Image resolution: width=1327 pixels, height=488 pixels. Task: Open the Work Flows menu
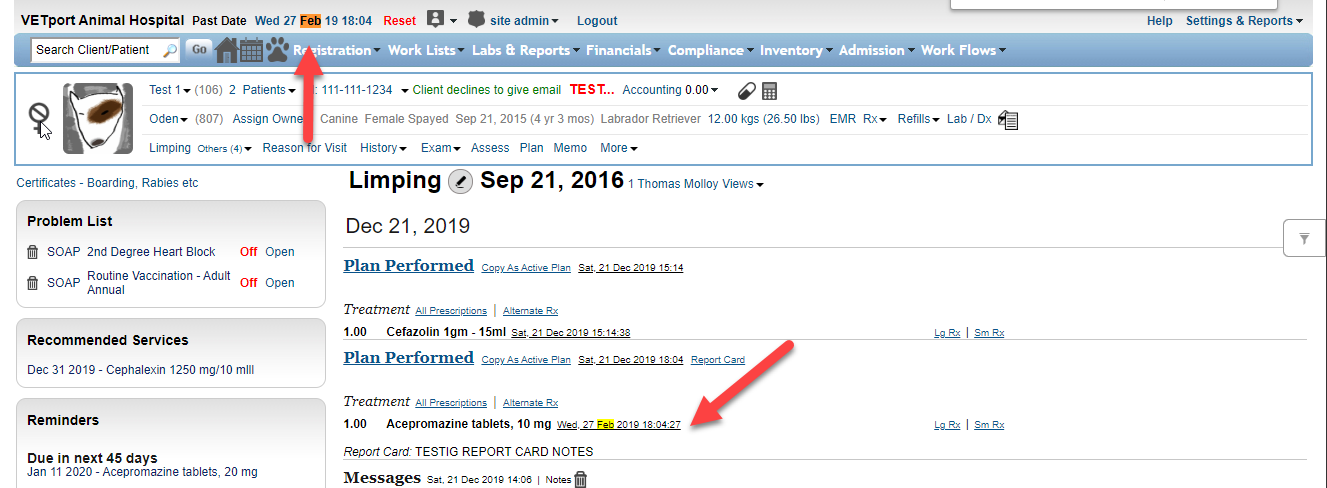(964, 50)
